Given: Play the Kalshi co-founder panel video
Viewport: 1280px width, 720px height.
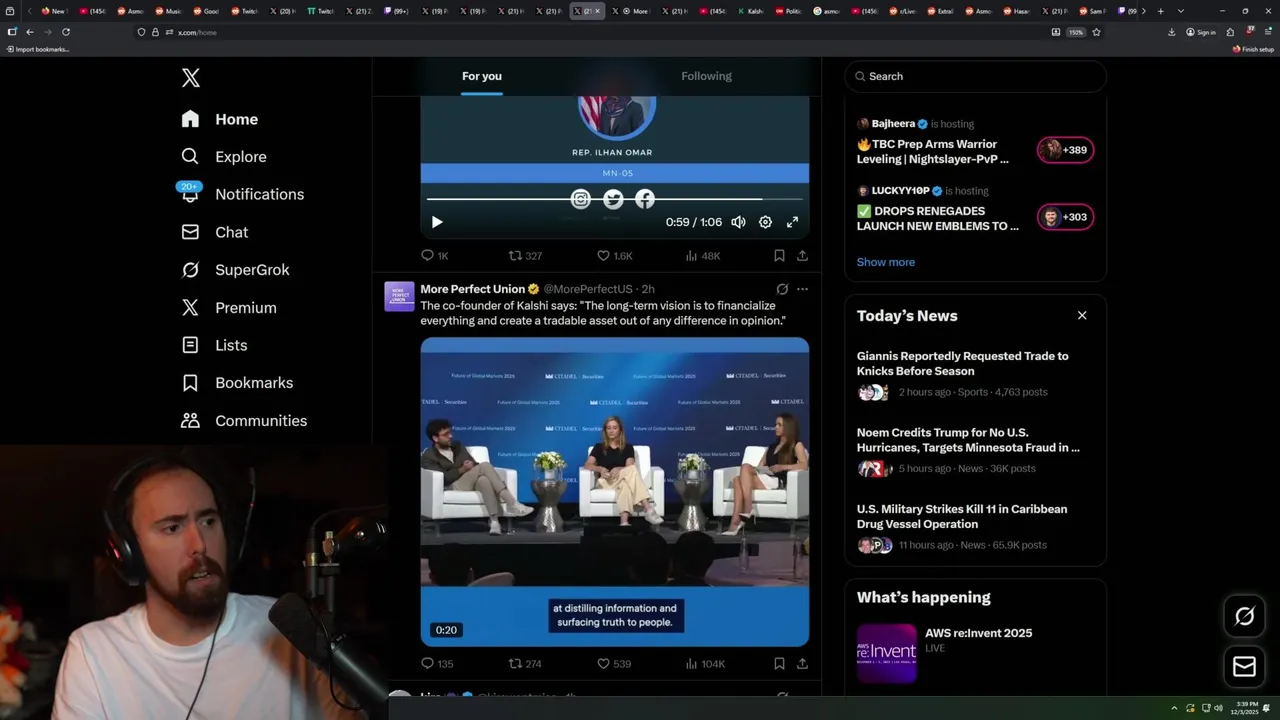Looking at the screenshot, I should point(614,492).
